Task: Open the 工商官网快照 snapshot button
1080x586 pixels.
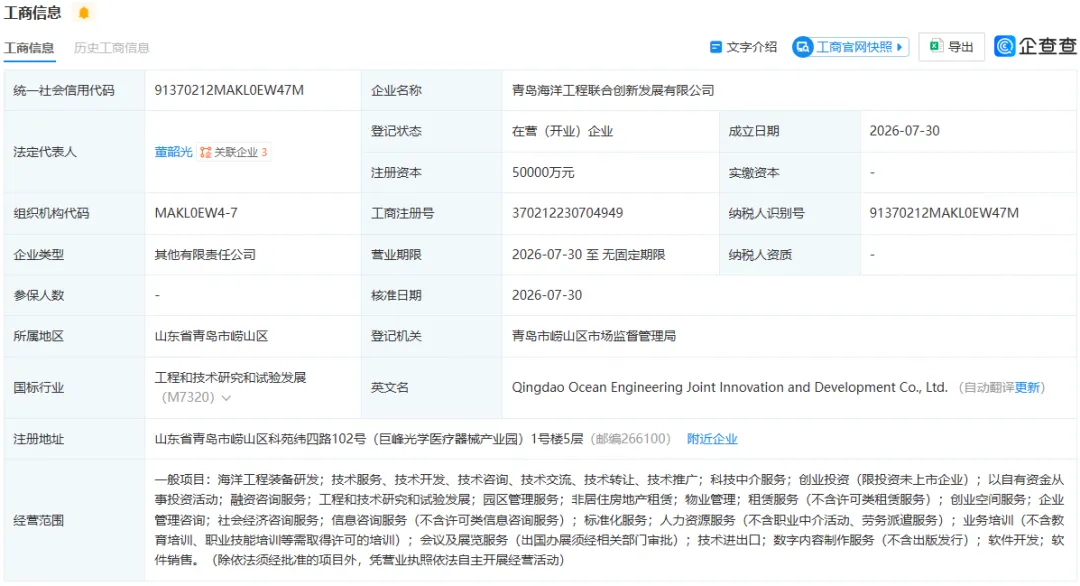Action: [x=850, y=47]
